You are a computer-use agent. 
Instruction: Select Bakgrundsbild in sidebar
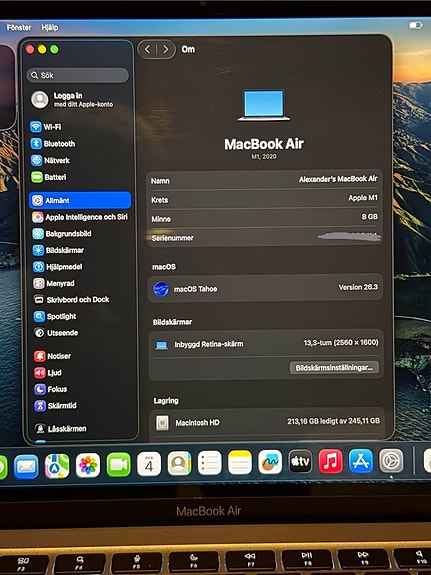point(62,234)
